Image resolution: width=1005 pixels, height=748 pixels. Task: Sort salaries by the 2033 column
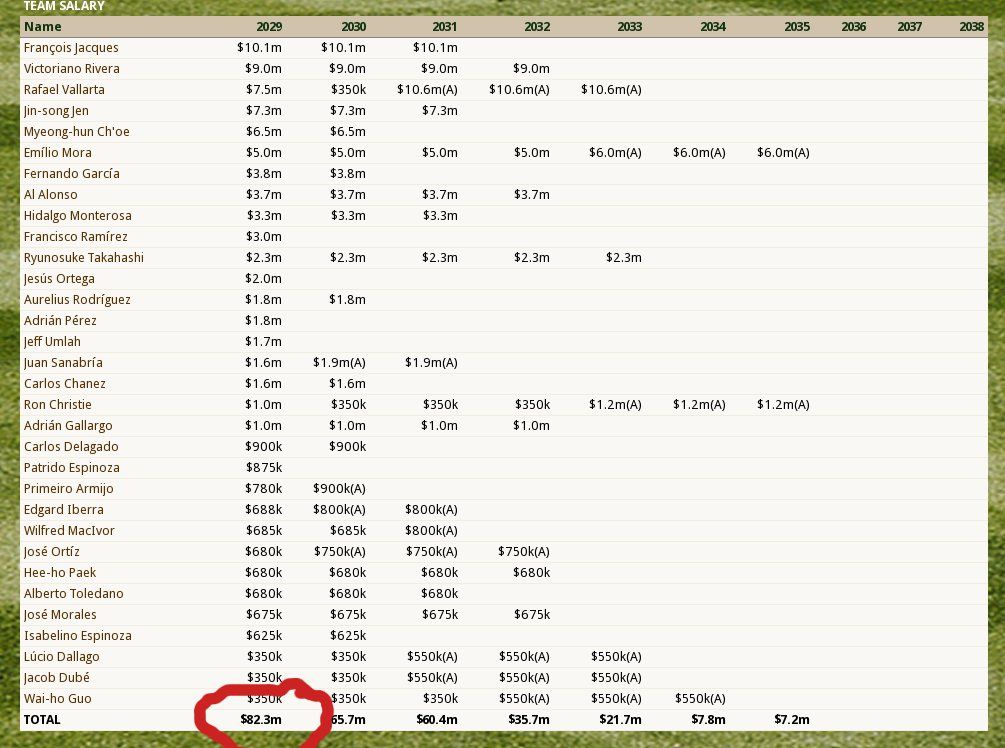point(629,26)
